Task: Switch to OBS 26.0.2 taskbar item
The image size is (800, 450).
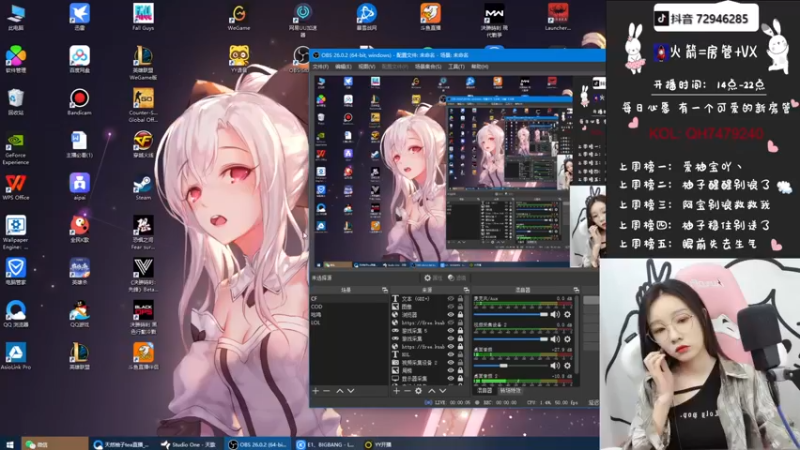Action: coord(259,444)
